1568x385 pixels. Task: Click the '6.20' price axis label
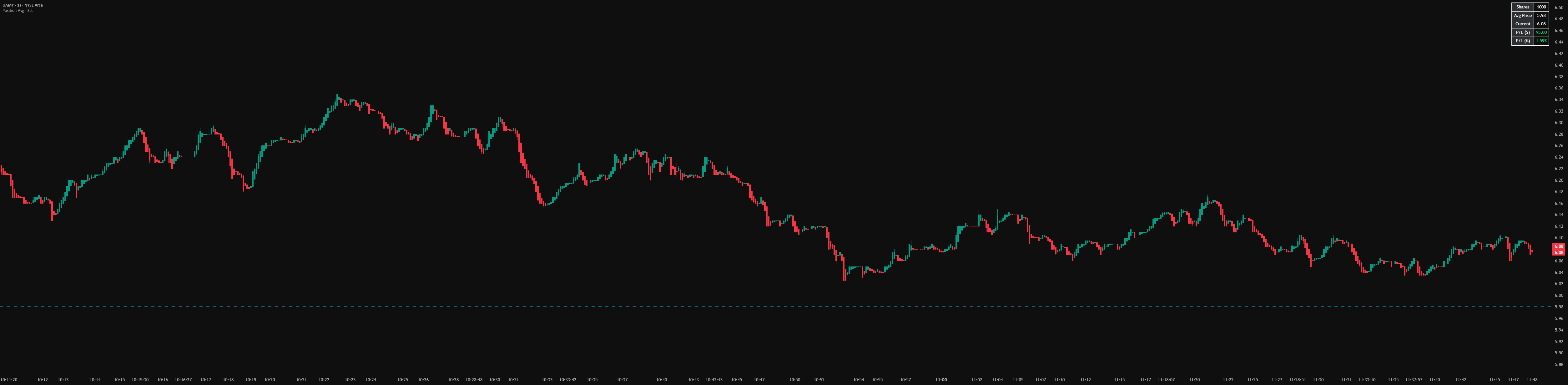pos(1559,180)
